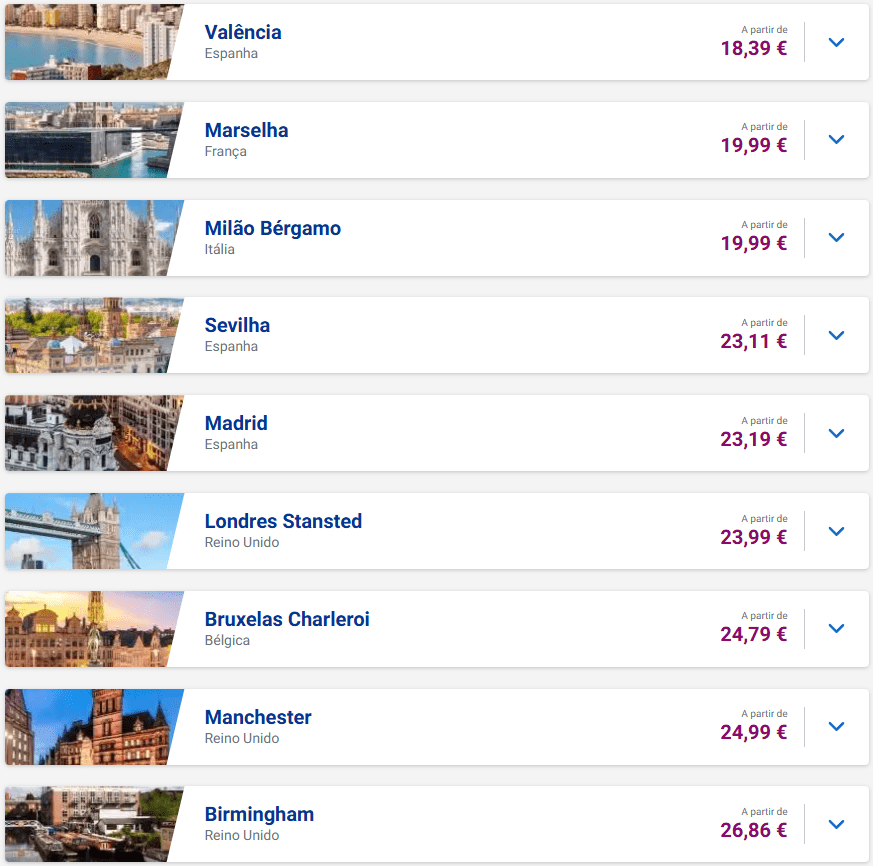Select the Madrid destination name
873x866 pixels.
[x=236, y=423]
